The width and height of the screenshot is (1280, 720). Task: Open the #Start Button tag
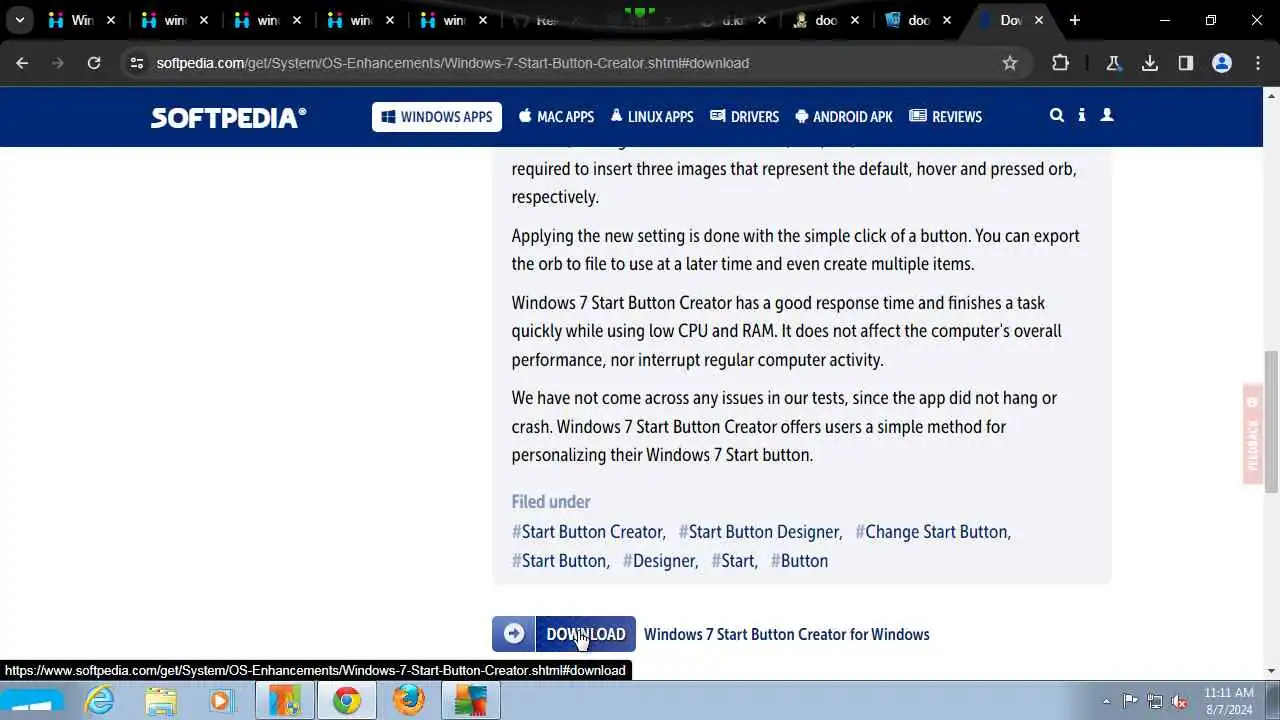click(560, 561)
